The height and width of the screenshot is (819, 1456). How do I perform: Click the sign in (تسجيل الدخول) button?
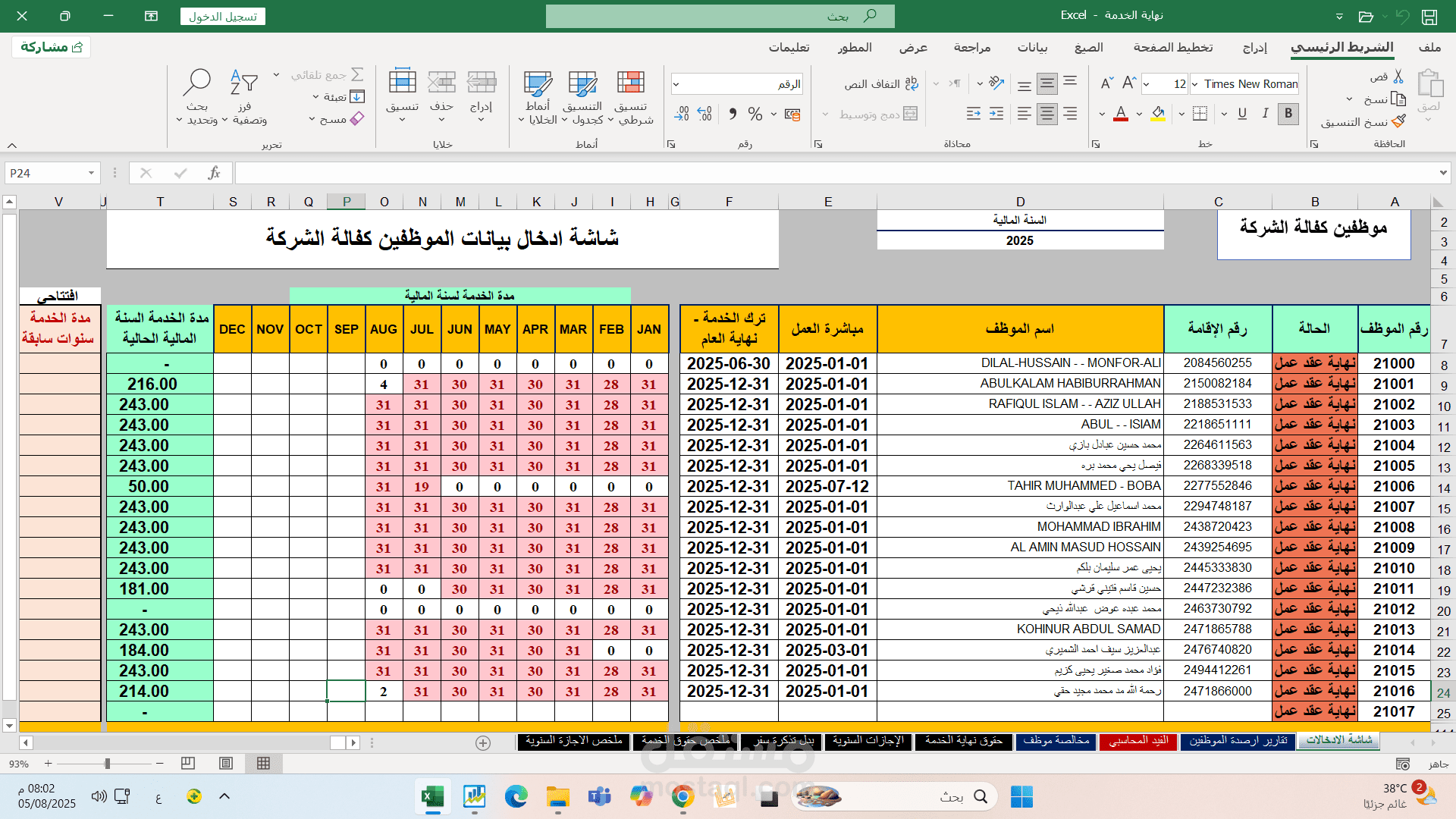(223, 16)
